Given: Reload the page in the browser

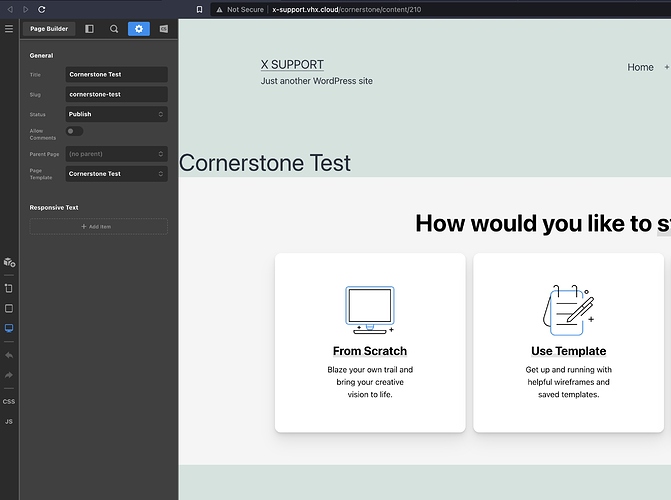Looking at the screenshot, I should click(42, 9).
